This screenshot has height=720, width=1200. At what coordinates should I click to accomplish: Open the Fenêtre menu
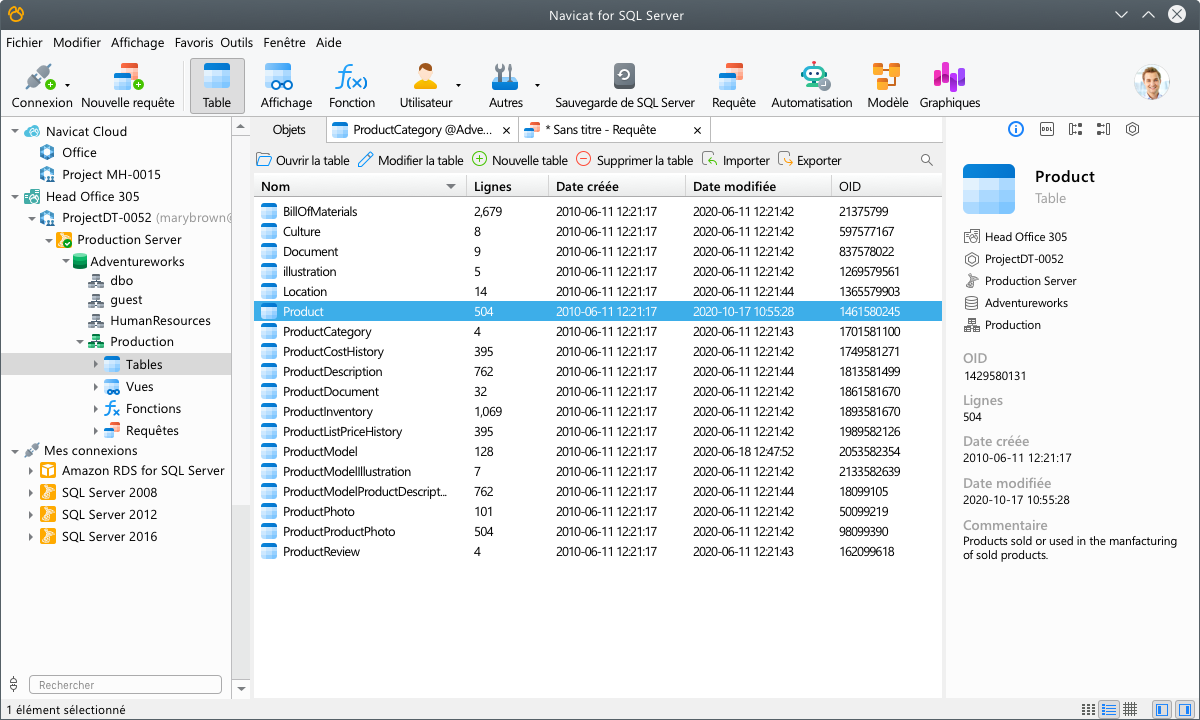tap(285, 43)
